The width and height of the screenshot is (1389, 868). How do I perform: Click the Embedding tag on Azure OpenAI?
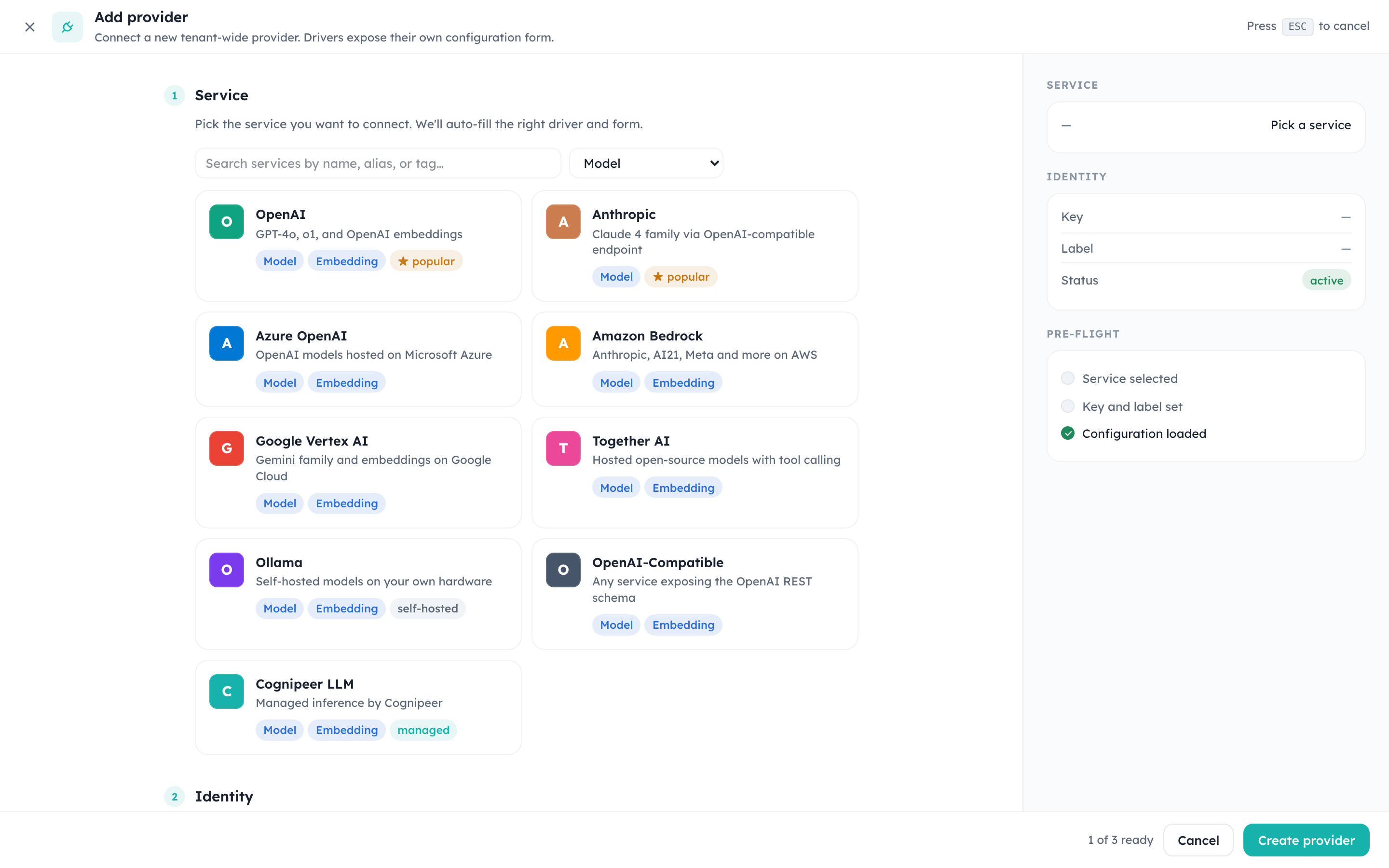(x=347, y=382)
